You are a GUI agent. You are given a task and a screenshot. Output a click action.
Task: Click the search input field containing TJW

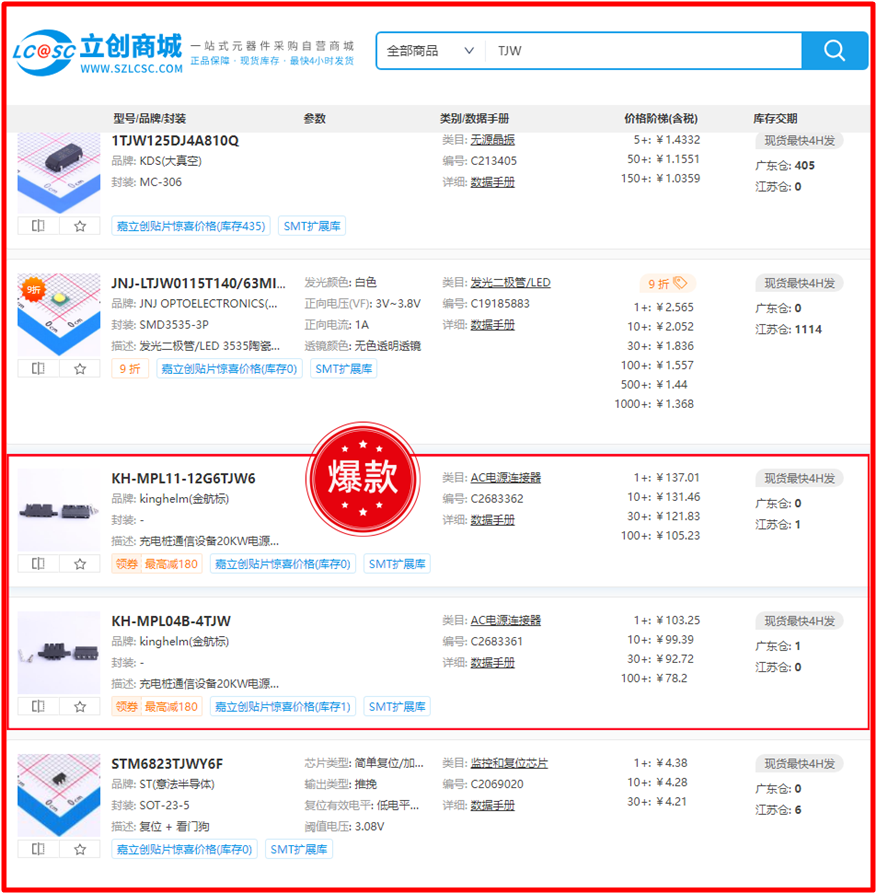pos(640,51)
